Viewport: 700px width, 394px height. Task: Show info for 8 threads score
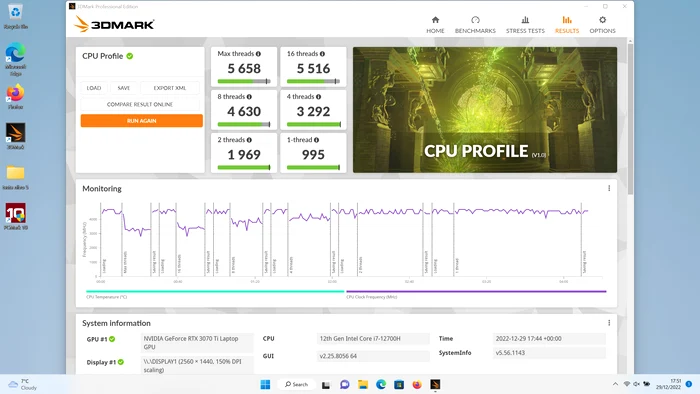pyautogui.click(x=249, y=97)
